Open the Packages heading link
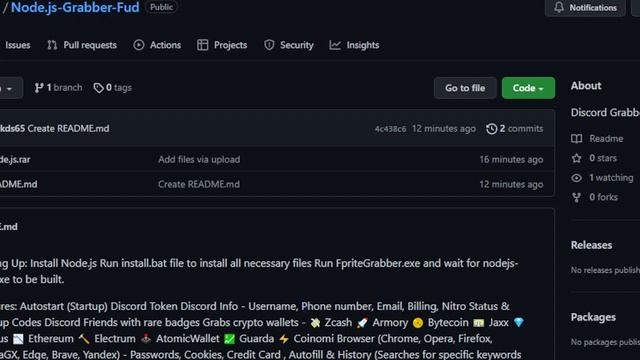This screenshot has height=360, width=640. (593, 317)
